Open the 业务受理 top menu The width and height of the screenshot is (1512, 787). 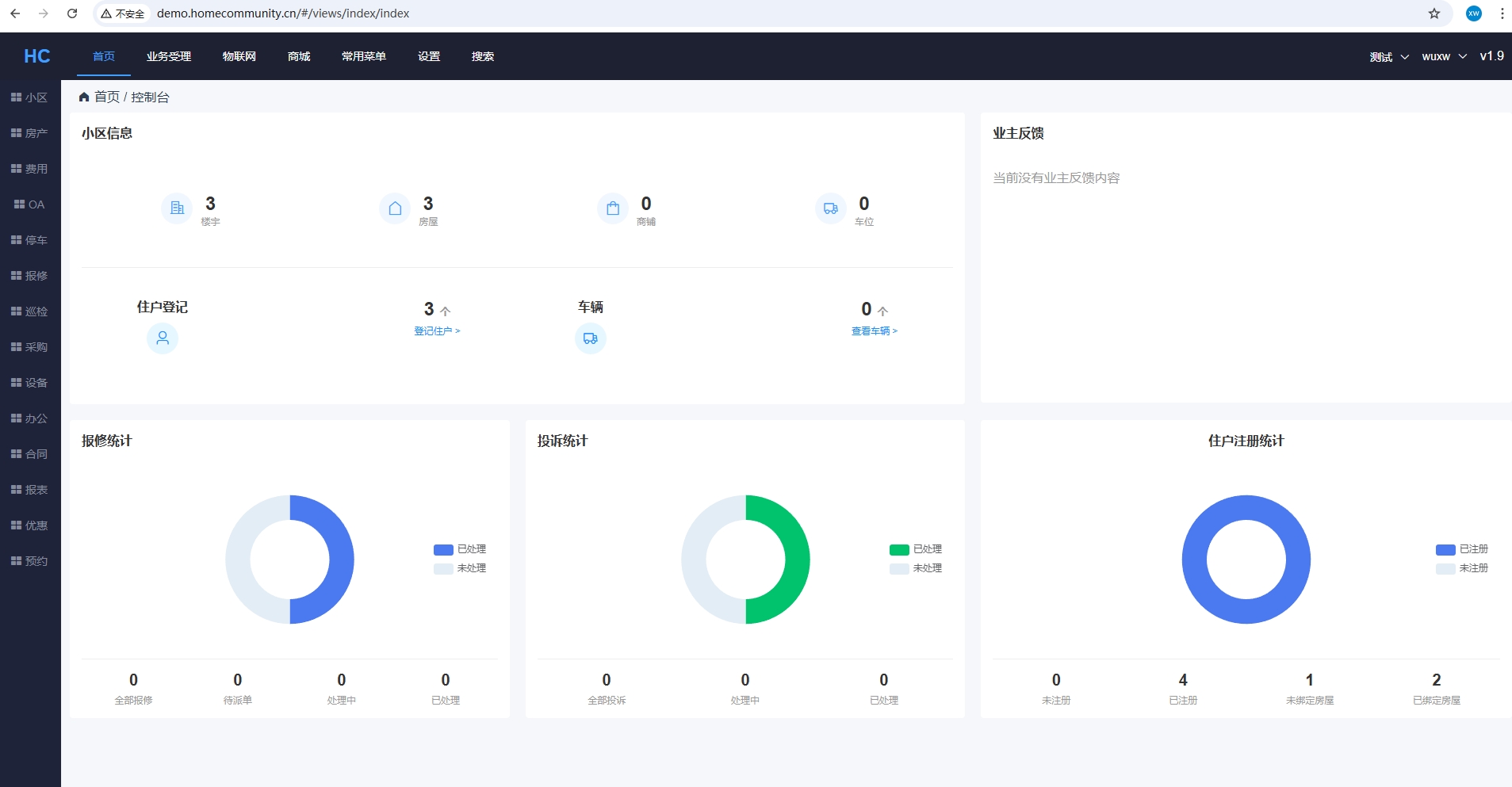coord(169,56)
